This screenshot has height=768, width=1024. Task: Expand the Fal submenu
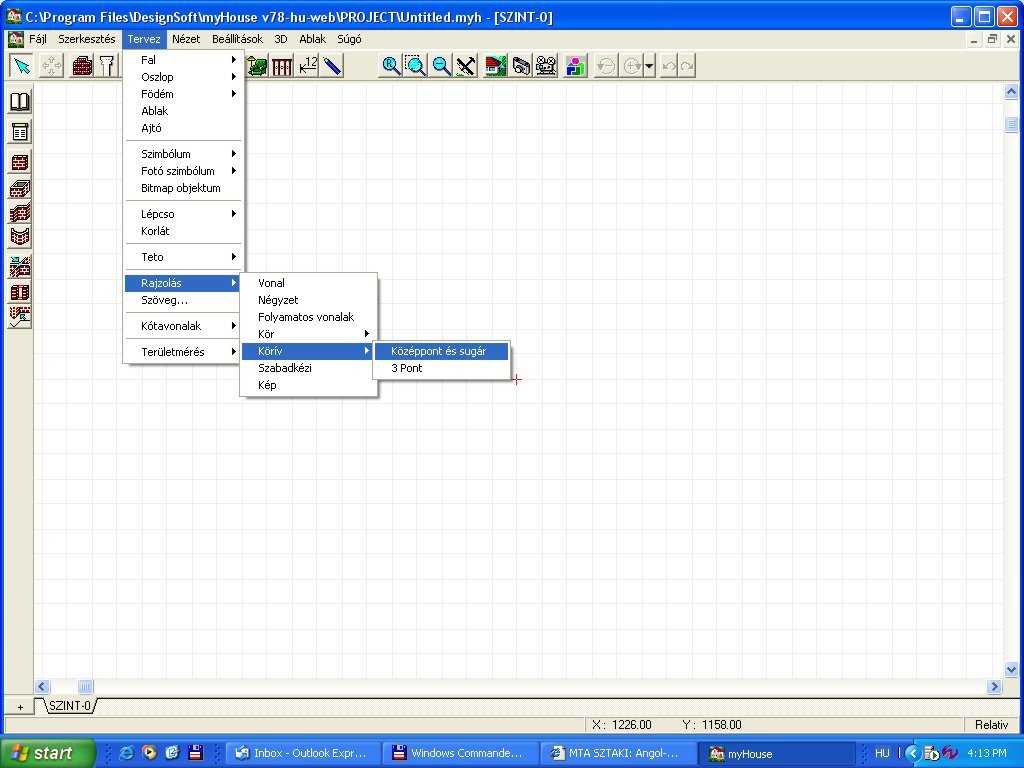(184, 60)
